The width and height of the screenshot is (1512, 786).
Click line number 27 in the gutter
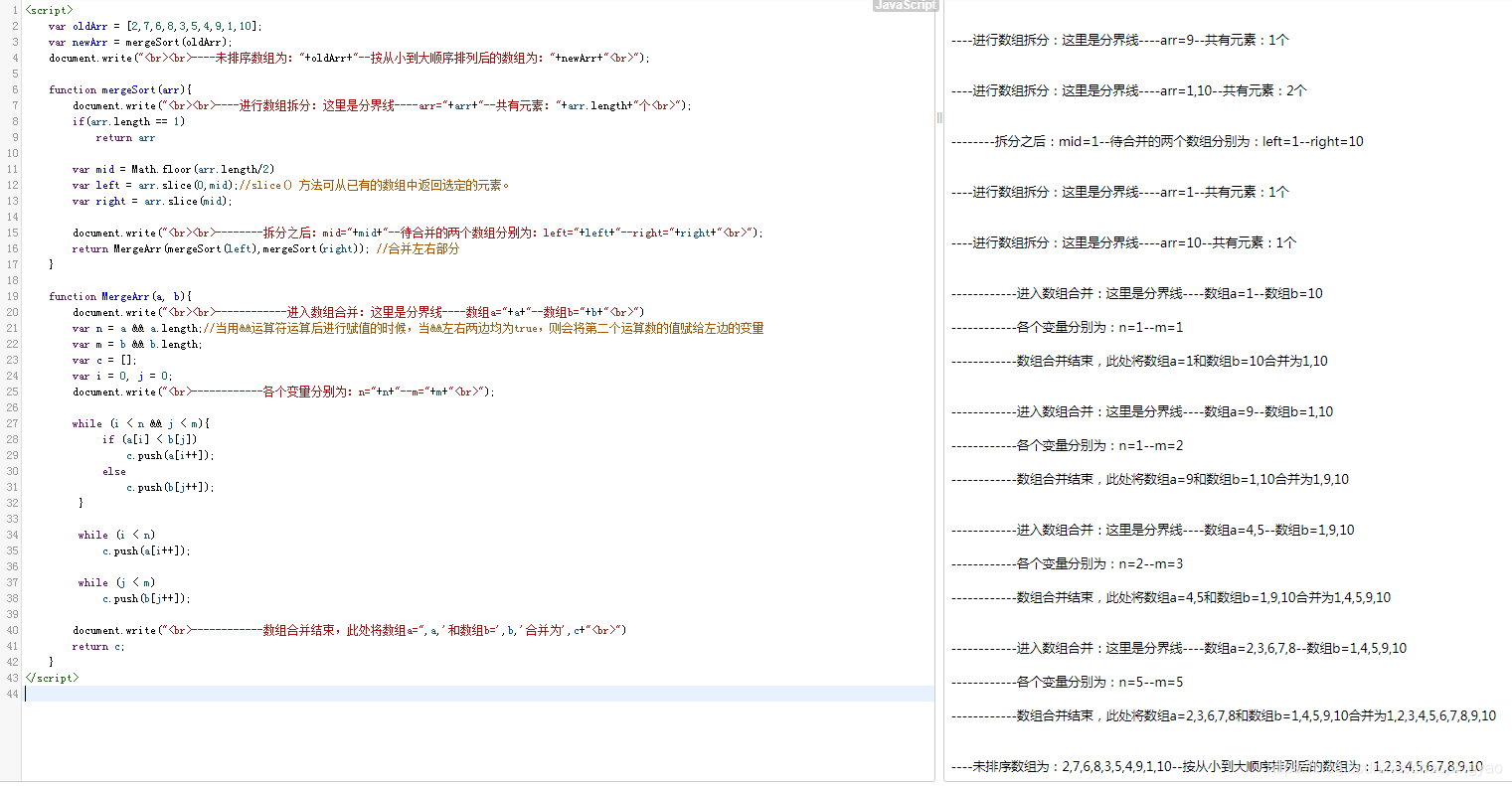point(13,423)
